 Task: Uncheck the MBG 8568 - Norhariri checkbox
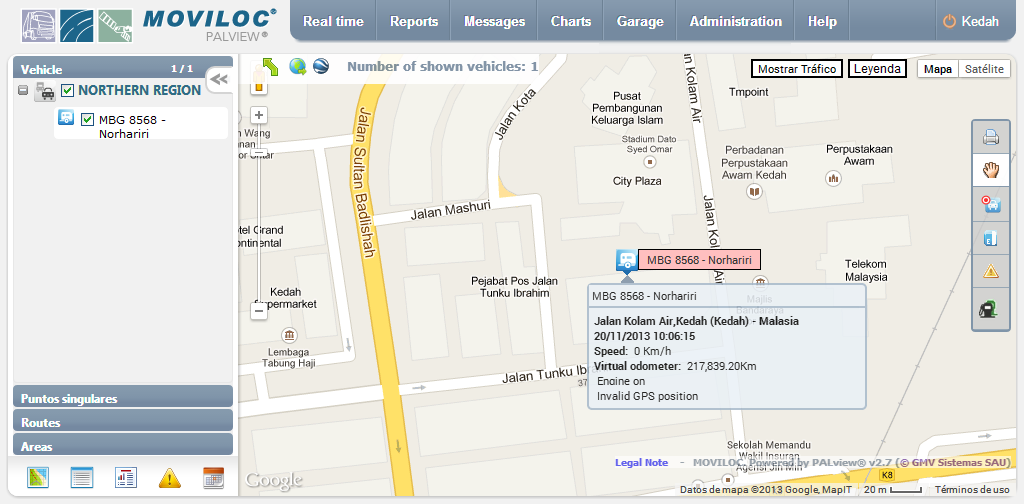click(88, 120)
